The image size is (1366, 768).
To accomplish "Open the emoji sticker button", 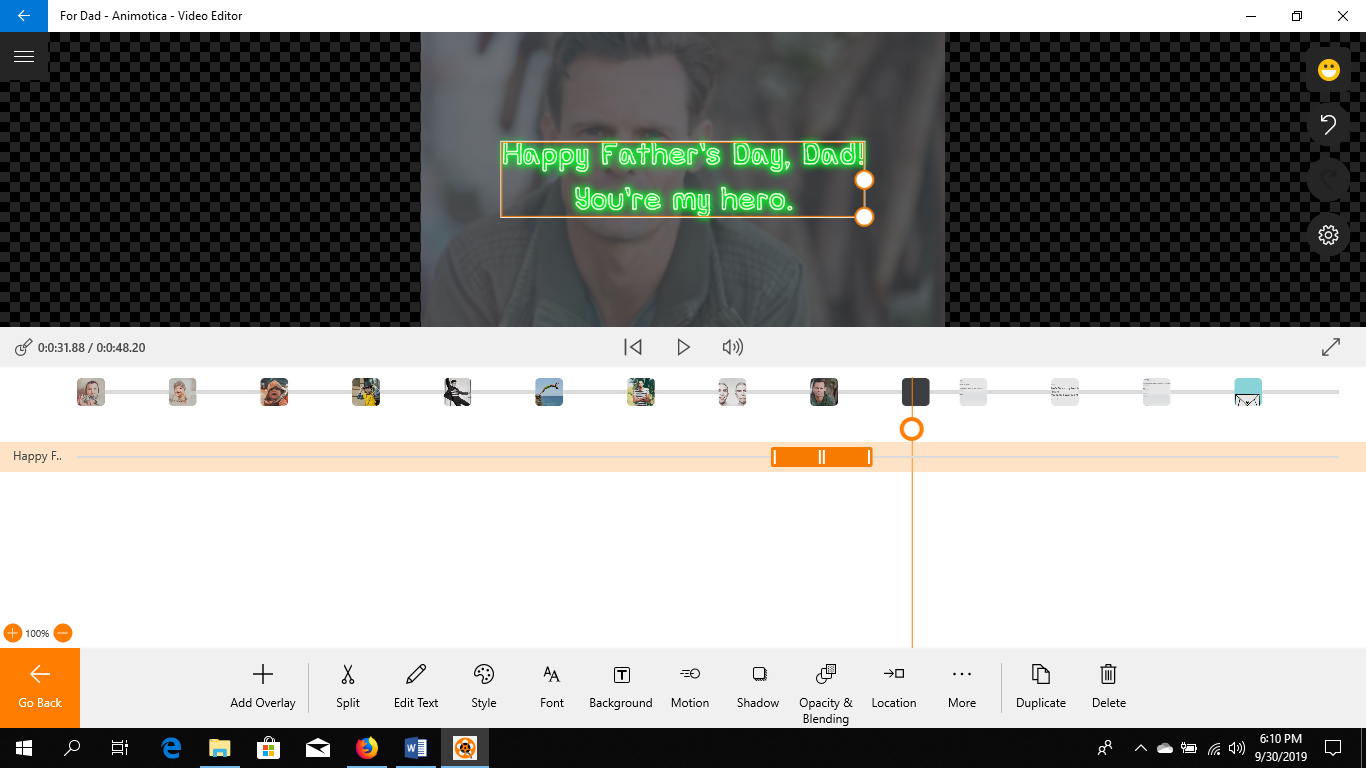I will point(1328,70).
